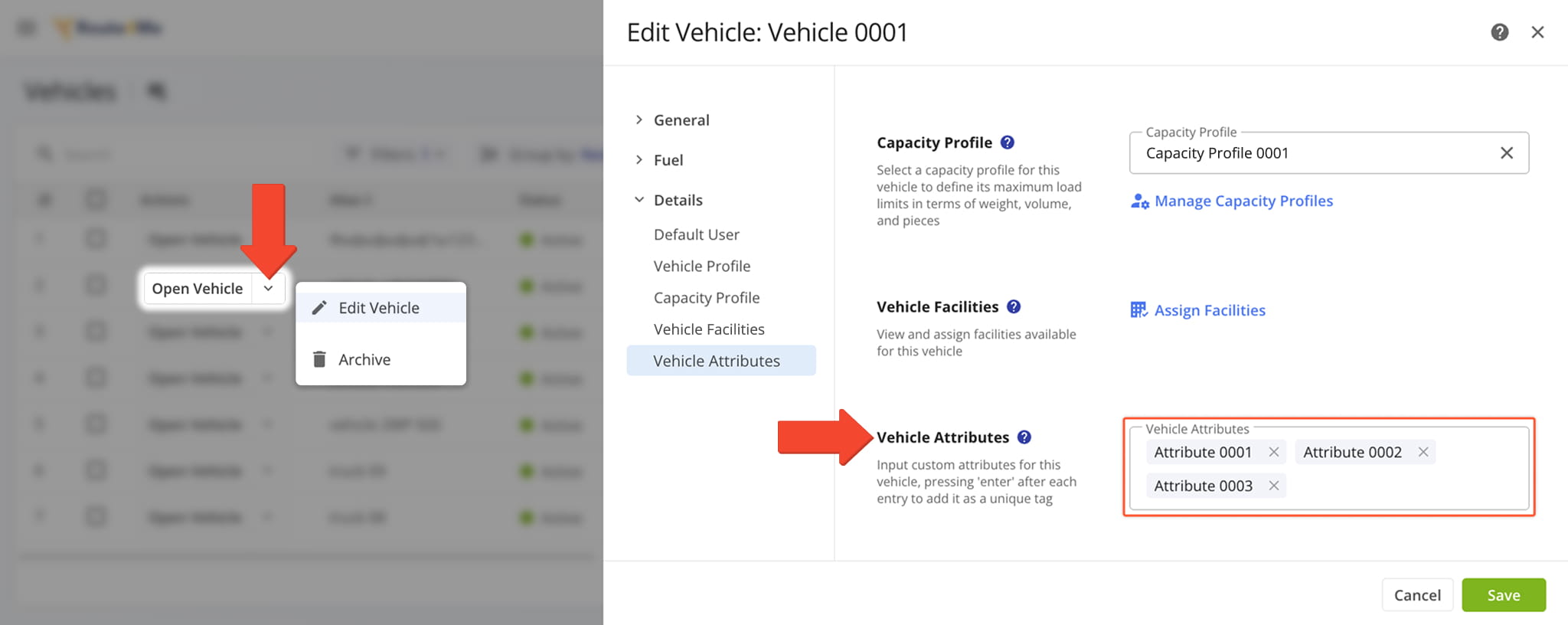This screenshot has width=1568, height=625.
Task: Choose Edit Vehicle from the menu
Action: (380, 308)
